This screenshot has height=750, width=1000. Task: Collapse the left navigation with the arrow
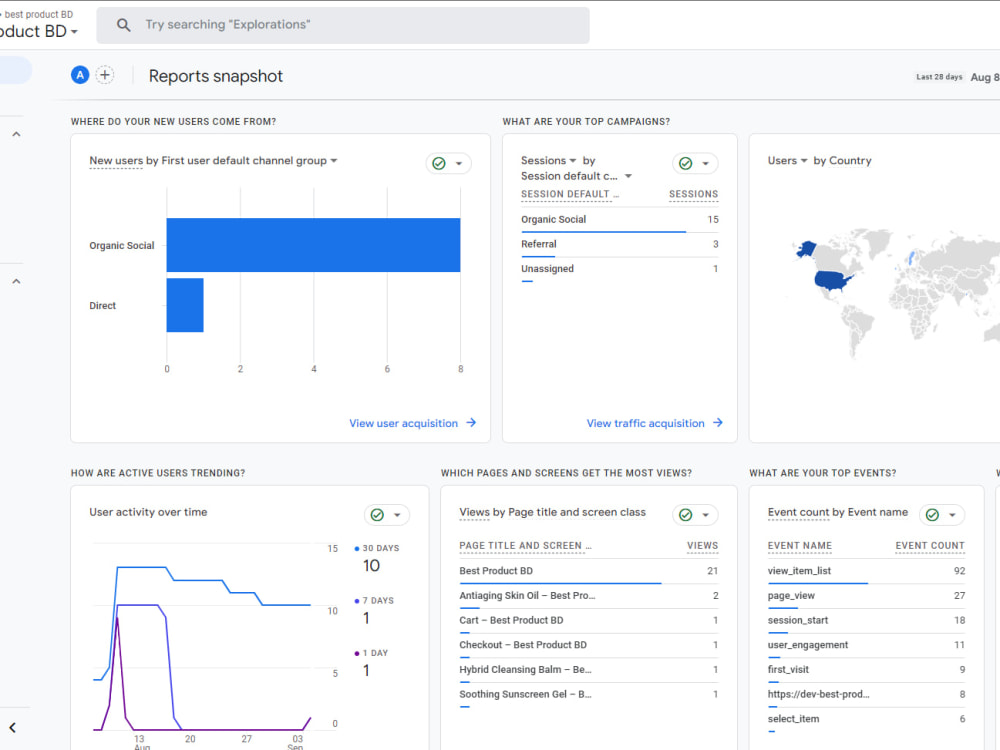click(13, 728)
